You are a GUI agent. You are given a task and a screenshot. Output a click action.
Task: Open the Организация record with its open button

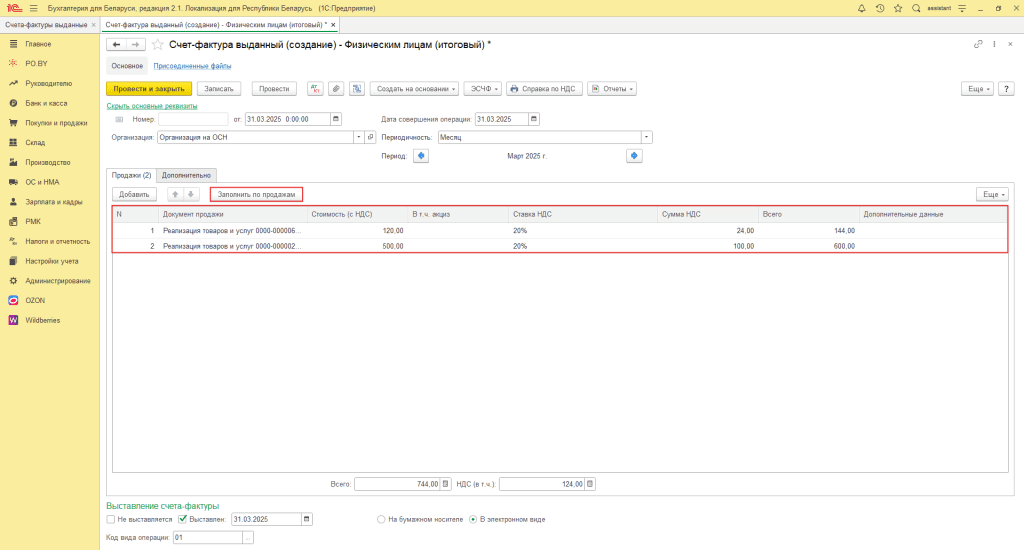(x=370, y=137)
